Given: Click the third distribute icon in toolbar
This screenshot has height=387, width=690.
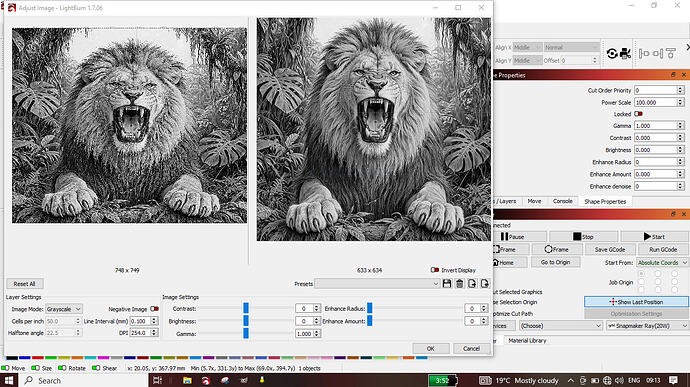Looking at the screenshot, I should tap(671, 54).
